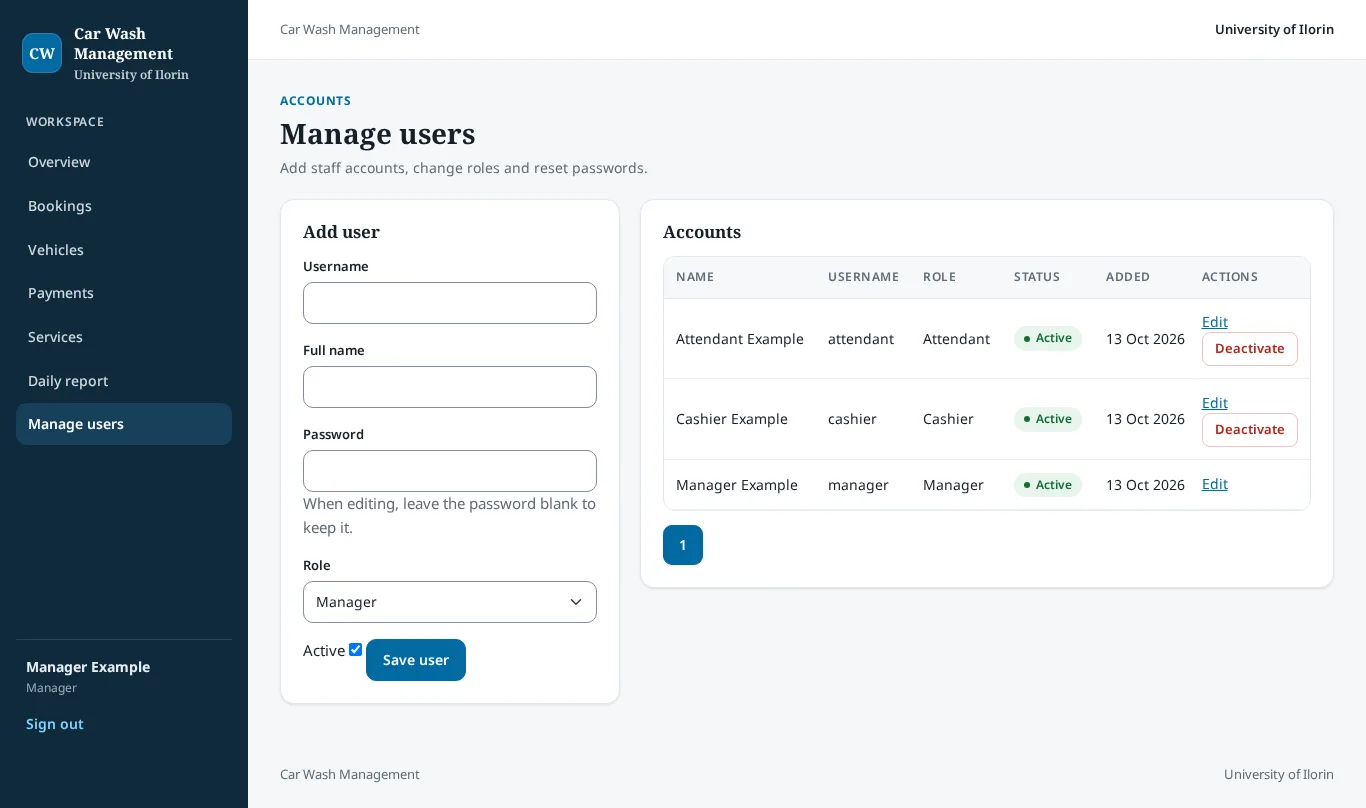Screen dimensions: 1366x808
Task: Click the Active status badge for manager
Action: pos(1048,485)
